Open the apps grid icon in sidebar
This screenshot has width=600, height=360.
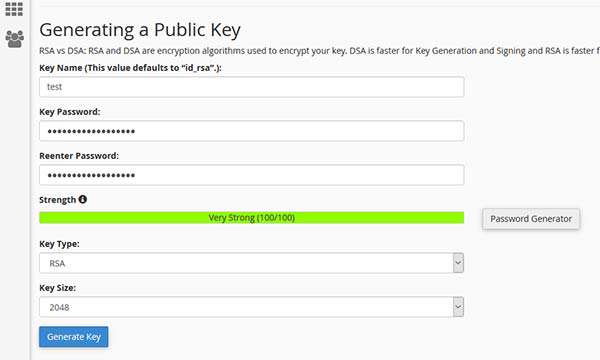[14, 8]
